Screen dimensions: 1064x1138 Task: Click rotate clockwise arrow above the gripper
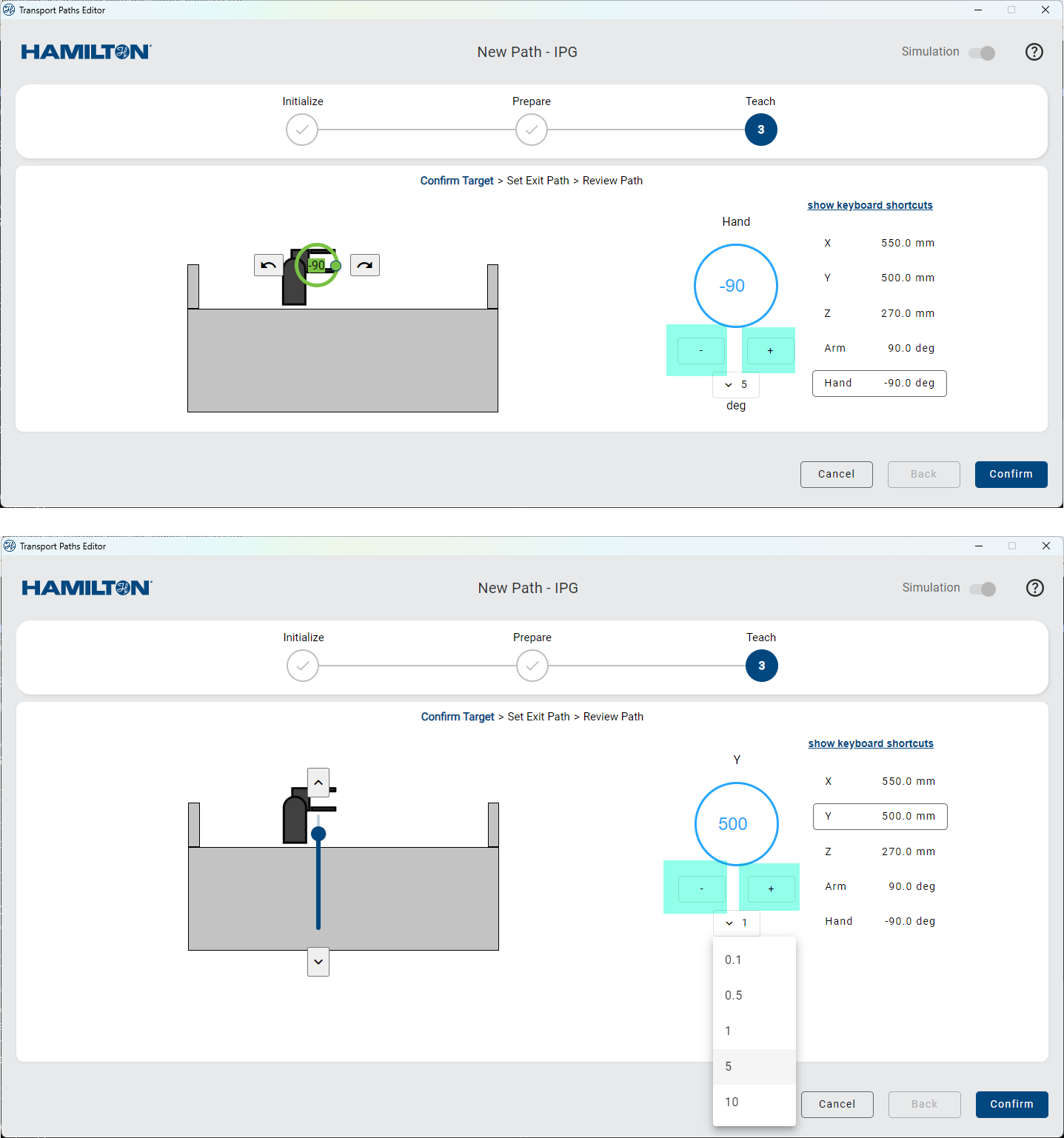365,265
